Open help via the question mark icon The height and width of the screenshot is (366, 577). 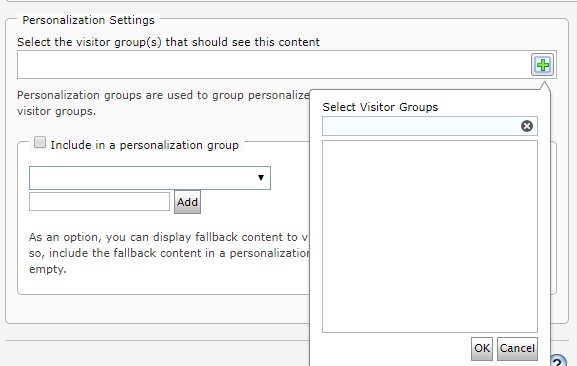tap(559, 361)
